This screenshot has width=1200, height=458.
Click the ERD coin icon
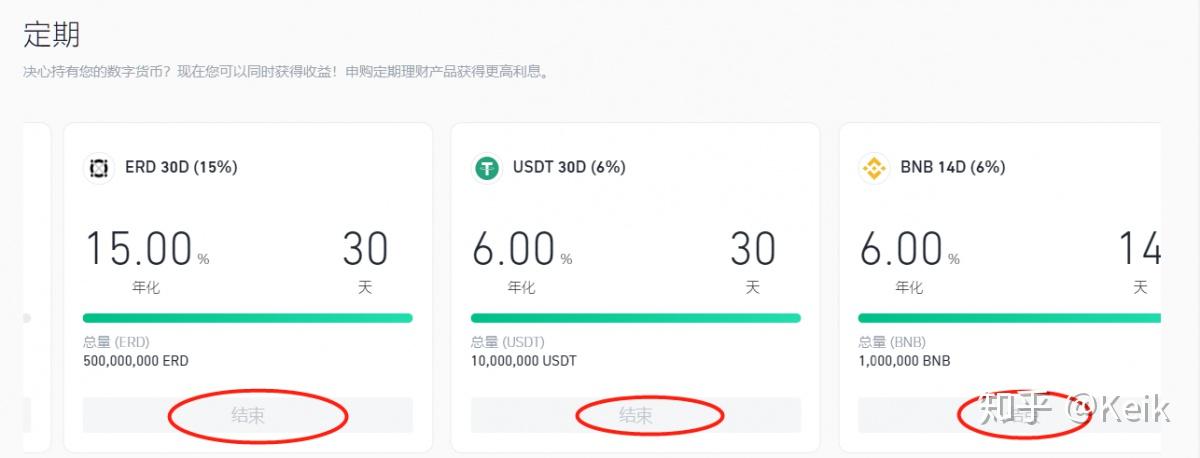(x=99, y=168)
